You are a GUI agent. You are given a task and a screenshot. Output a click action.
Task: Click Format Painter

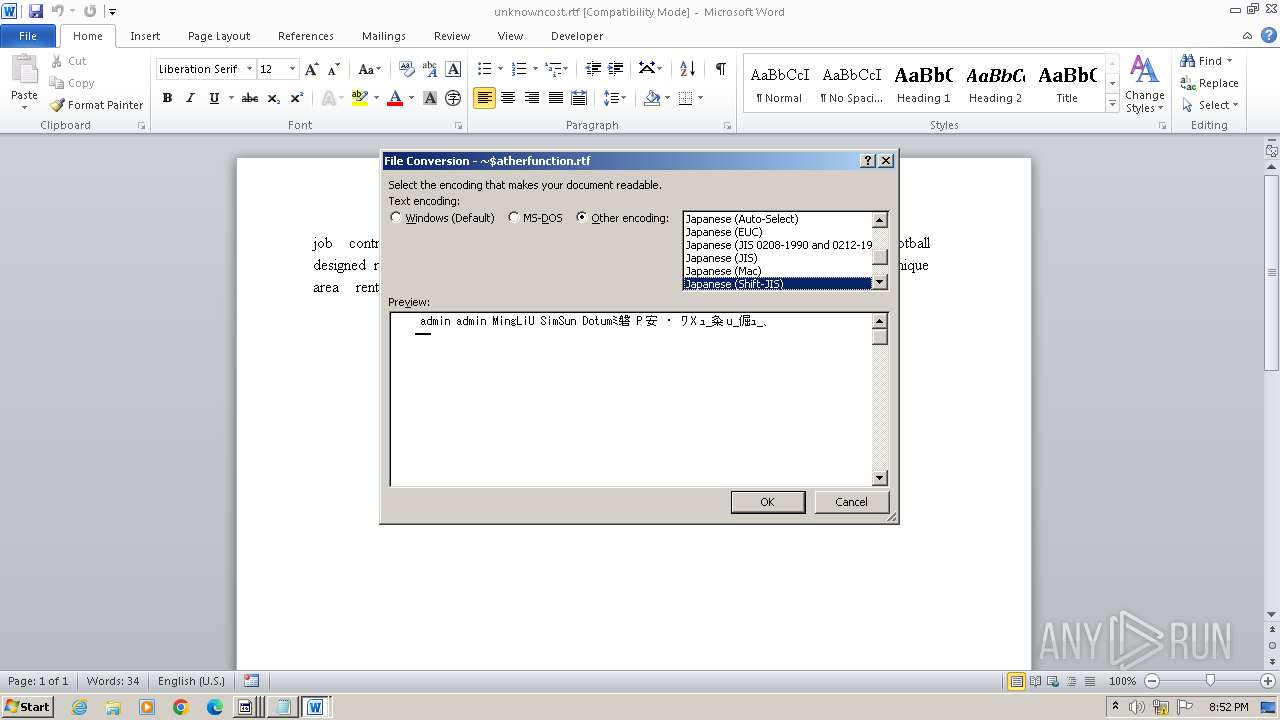coord(96,105)
